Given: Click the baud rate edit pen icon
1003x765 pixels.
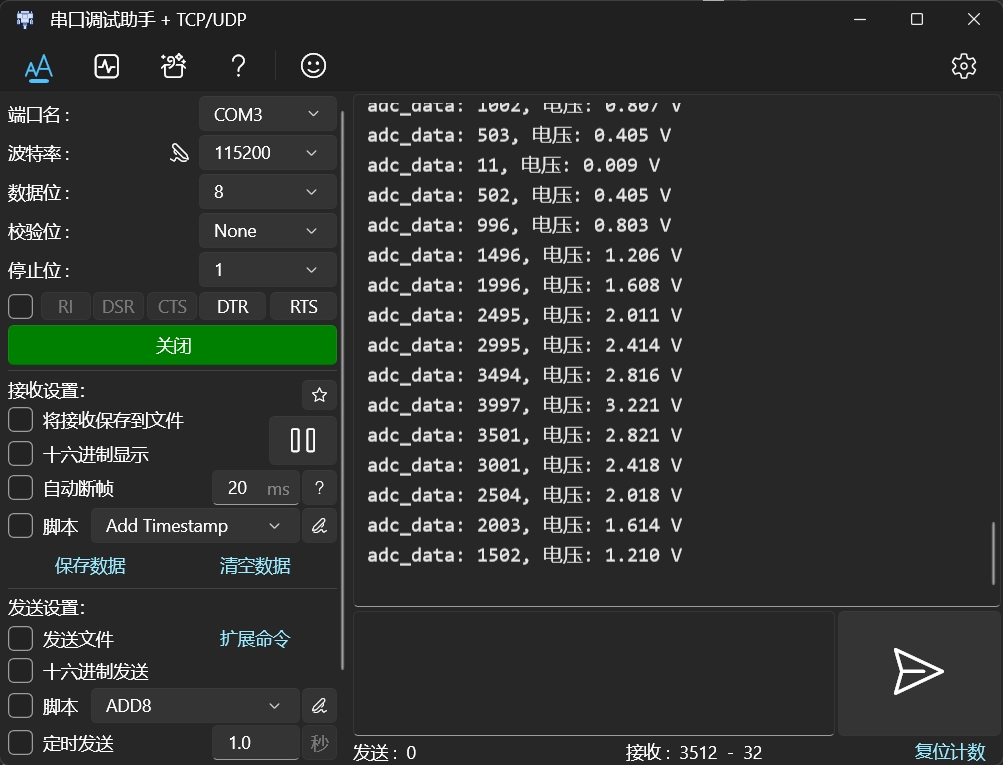Looking at the screenshot, I should [179, 153].
